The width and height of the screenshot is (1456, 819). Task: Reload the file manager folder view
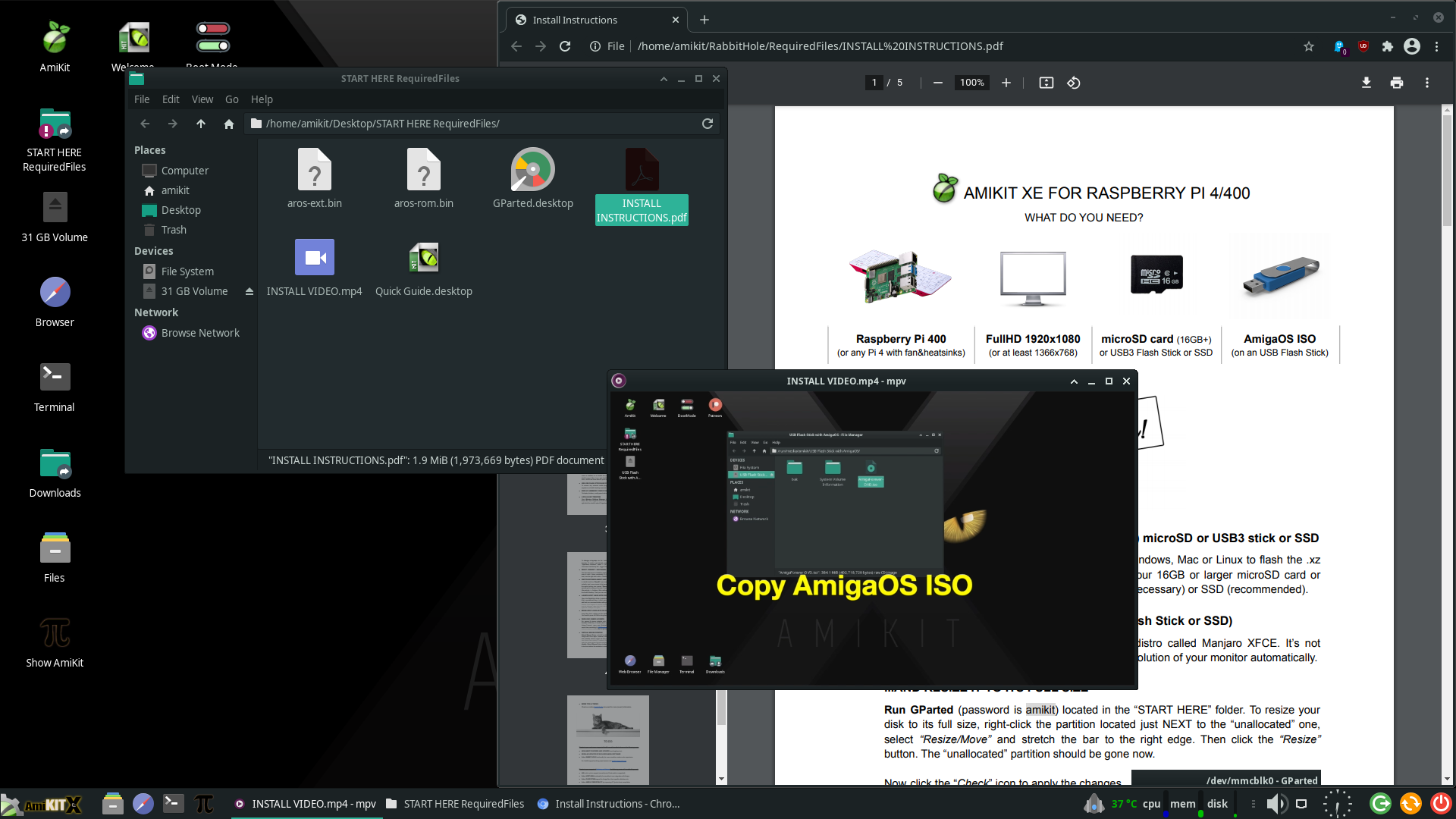(707, 124)
